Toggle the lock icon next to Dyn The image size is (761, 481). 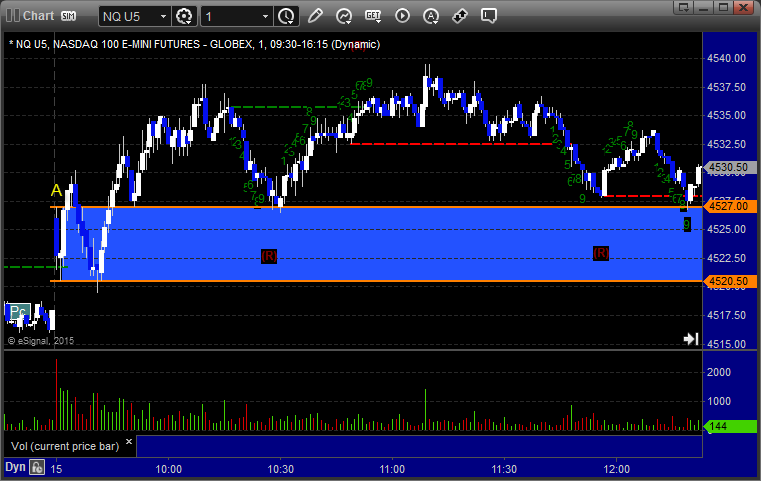pyautogui.click(x=37, y=467)
